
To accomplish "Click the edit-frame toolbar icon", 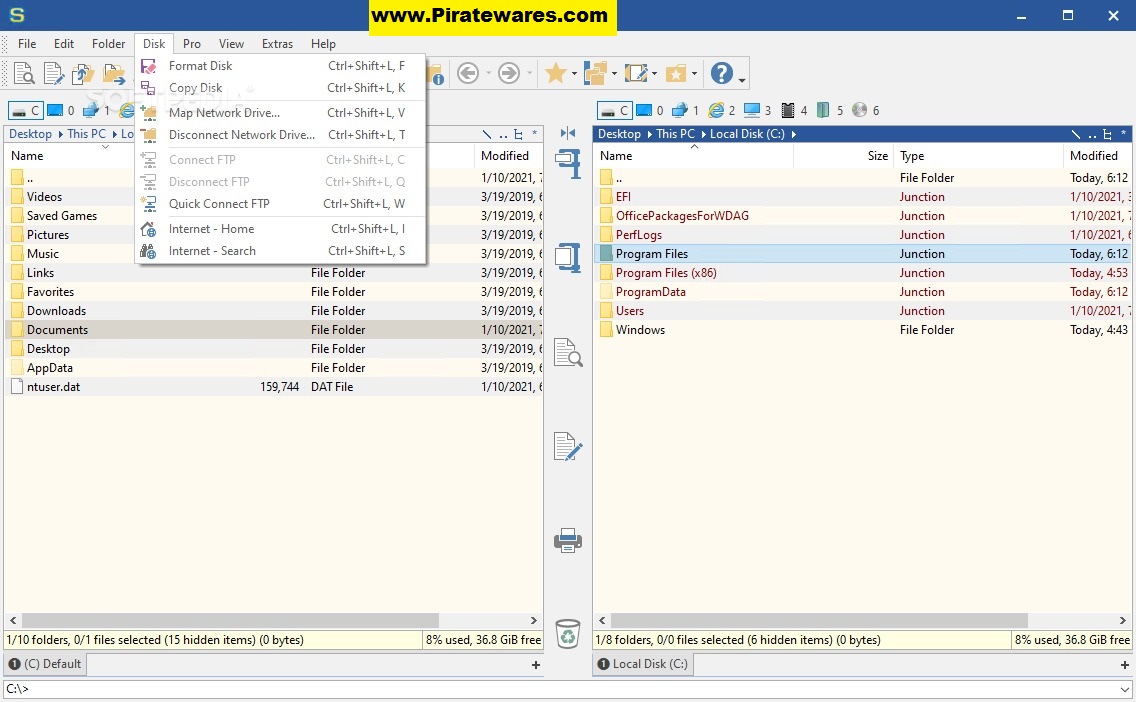I will click(635, 72).
